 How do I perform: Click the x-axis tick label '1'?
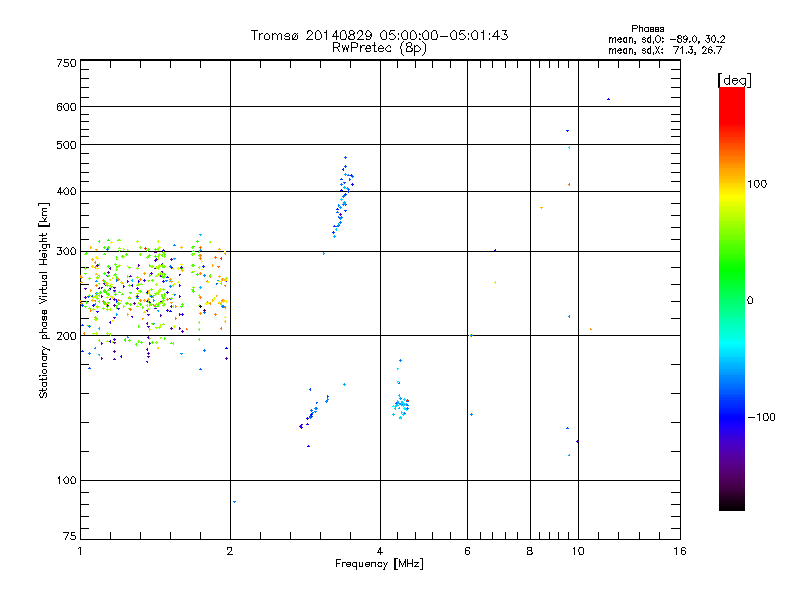click(x=80, y=551)
